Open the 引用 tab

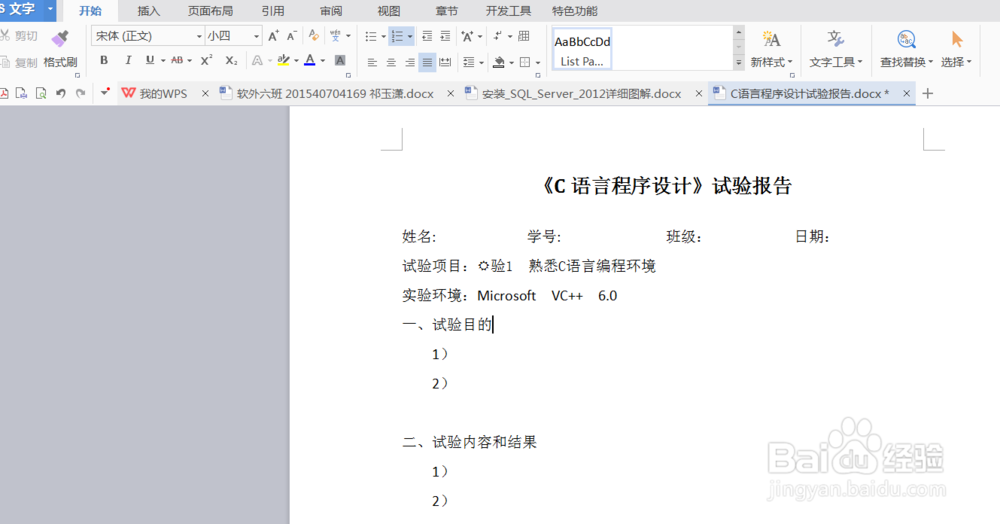coord(273,11)
